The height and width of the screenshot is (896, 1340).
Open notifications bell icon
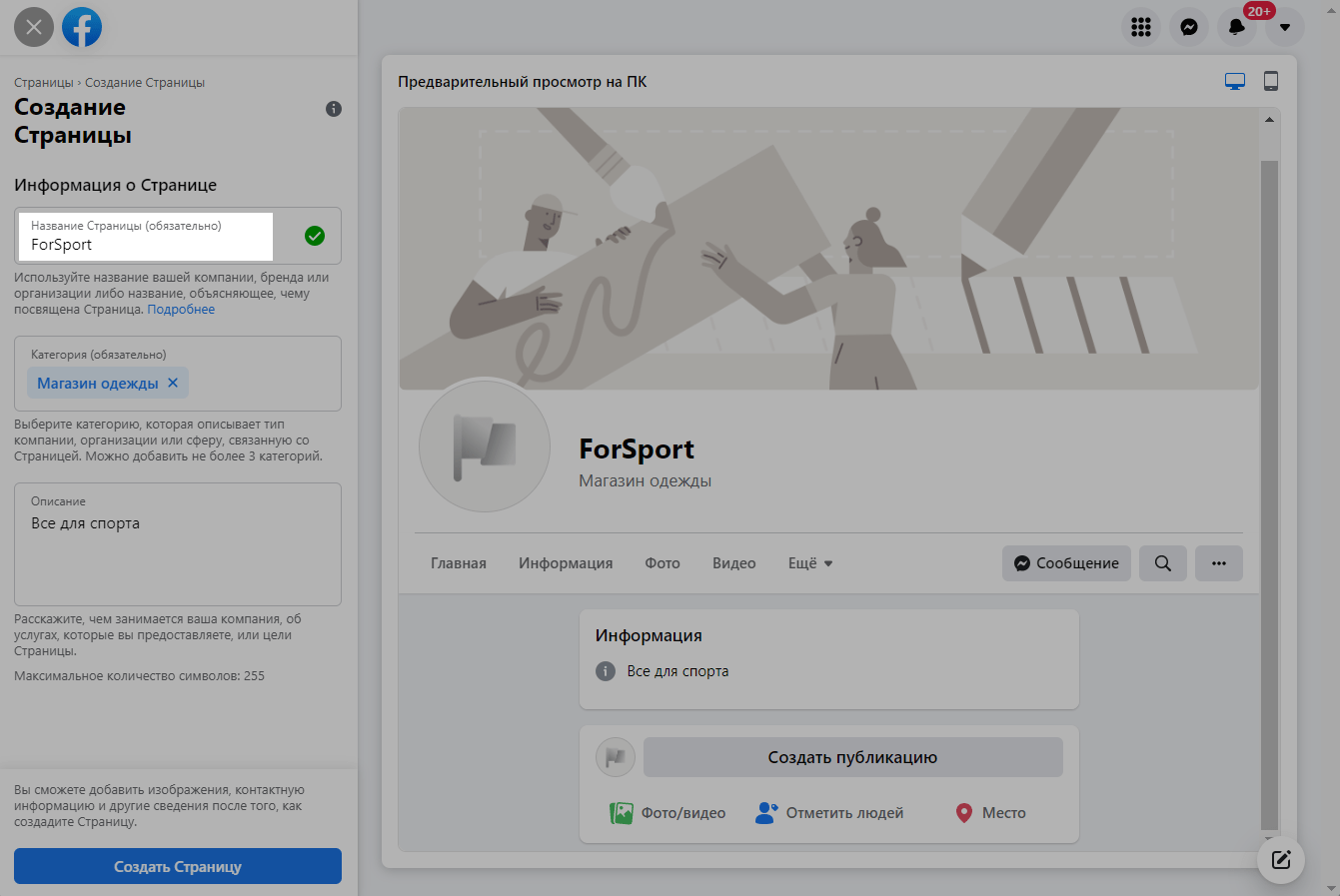(x=1236, y=27)
